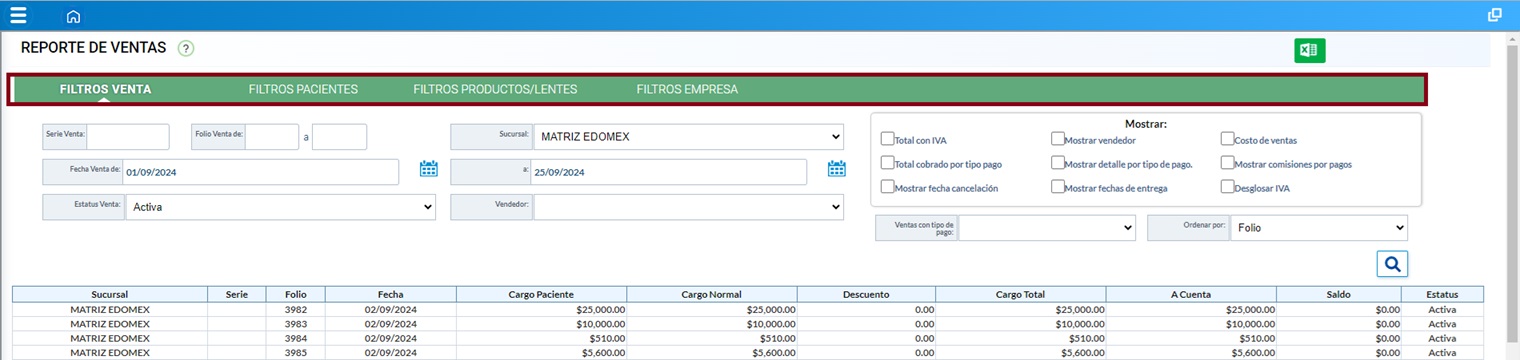
Task: Click the Saldo column header
Action: tap(1339, 295)
